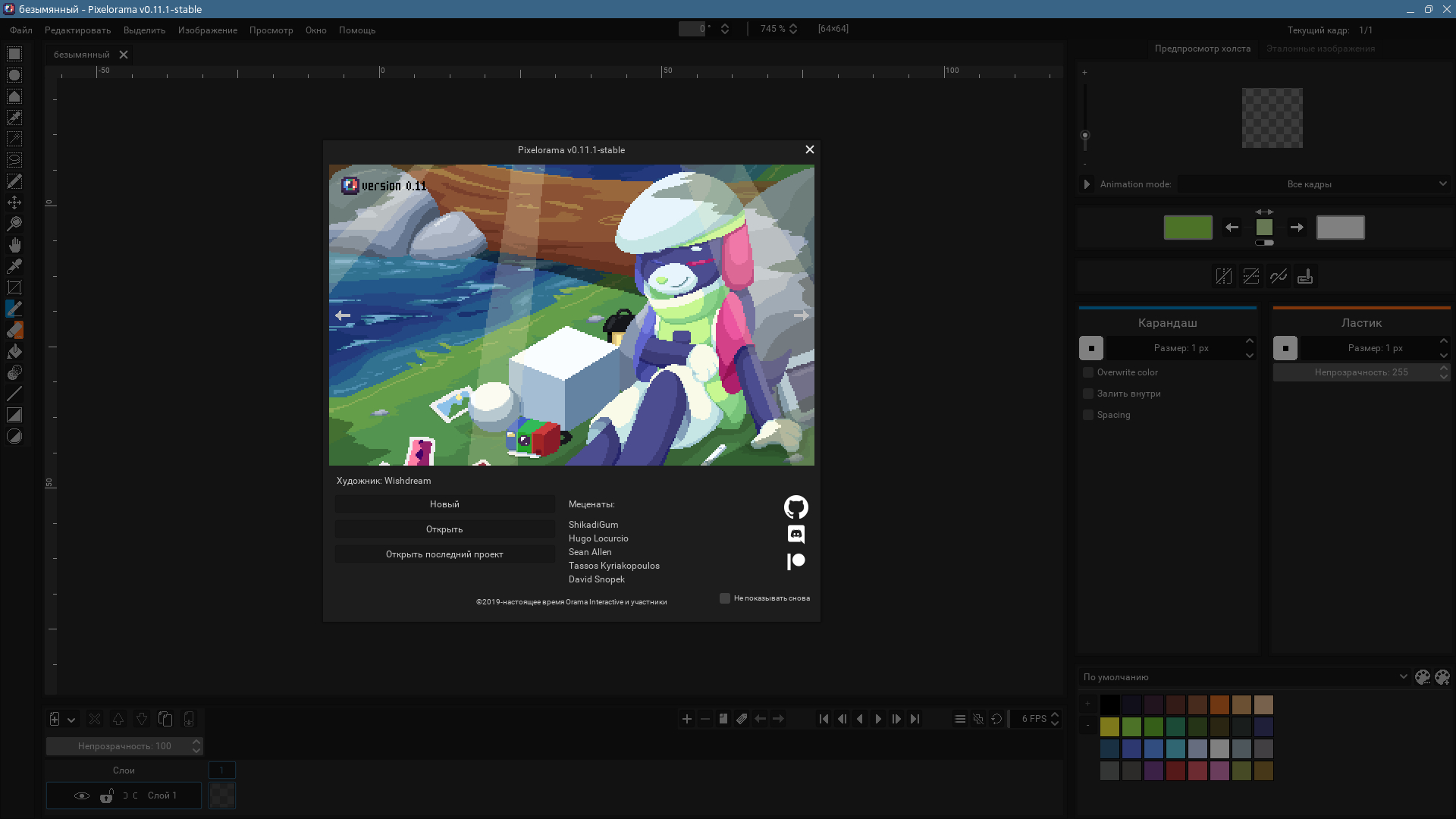Jump to the first frame
The width and height of the screenshot is (1456, 819).
(x=824, y=719)
